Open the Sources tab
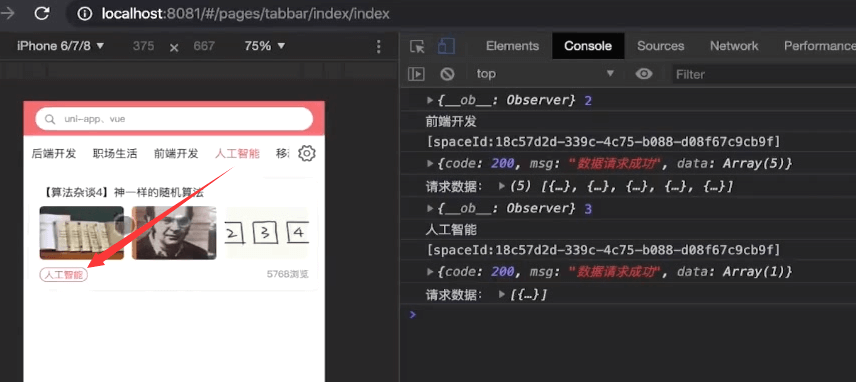Screen dimensions: 856x382 [x=661, y=46]
